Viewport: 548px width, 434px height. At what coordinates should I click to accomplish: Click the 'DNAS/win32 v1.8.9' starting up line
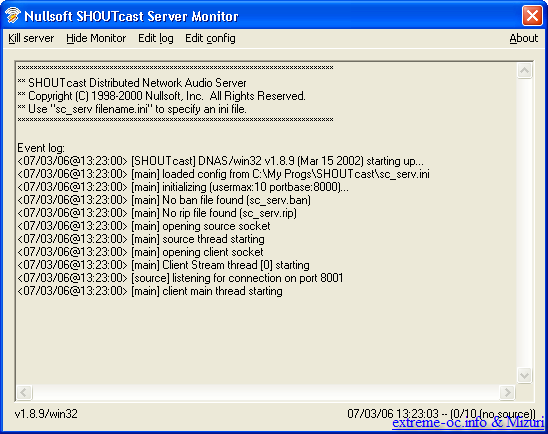(220, 161)
